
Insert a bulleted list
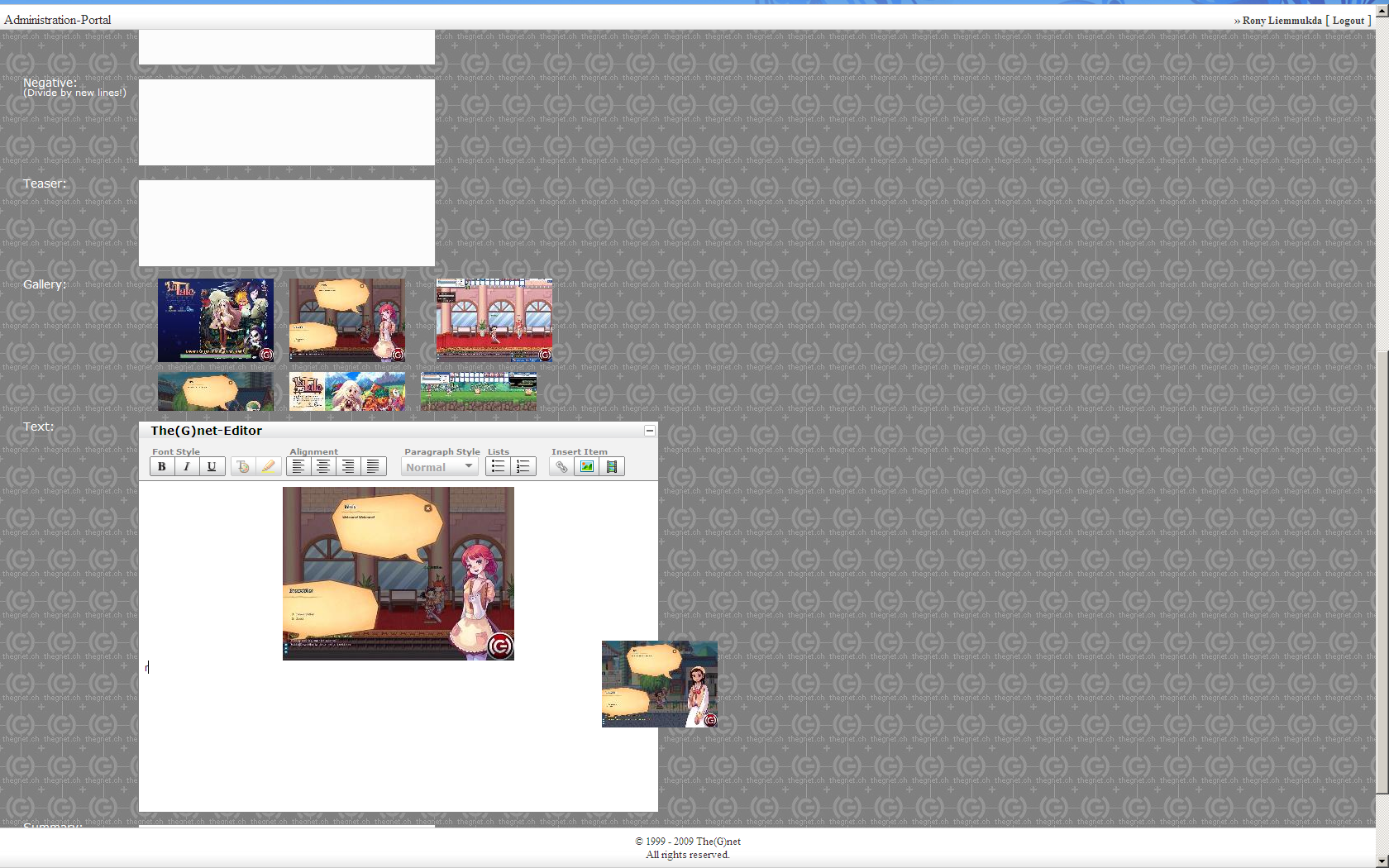498,467
